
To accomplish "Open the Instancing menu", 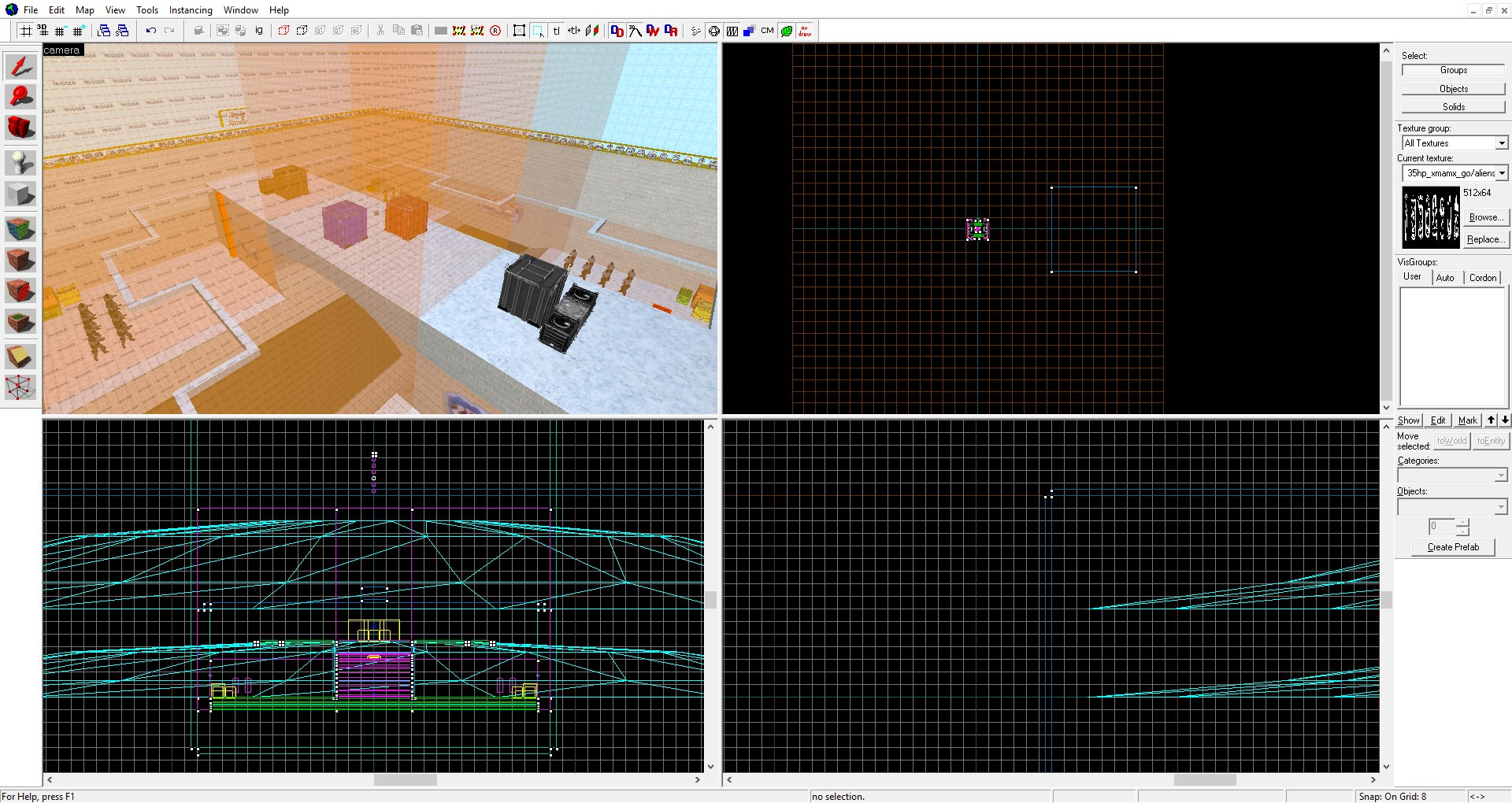I will click(191, 10).
